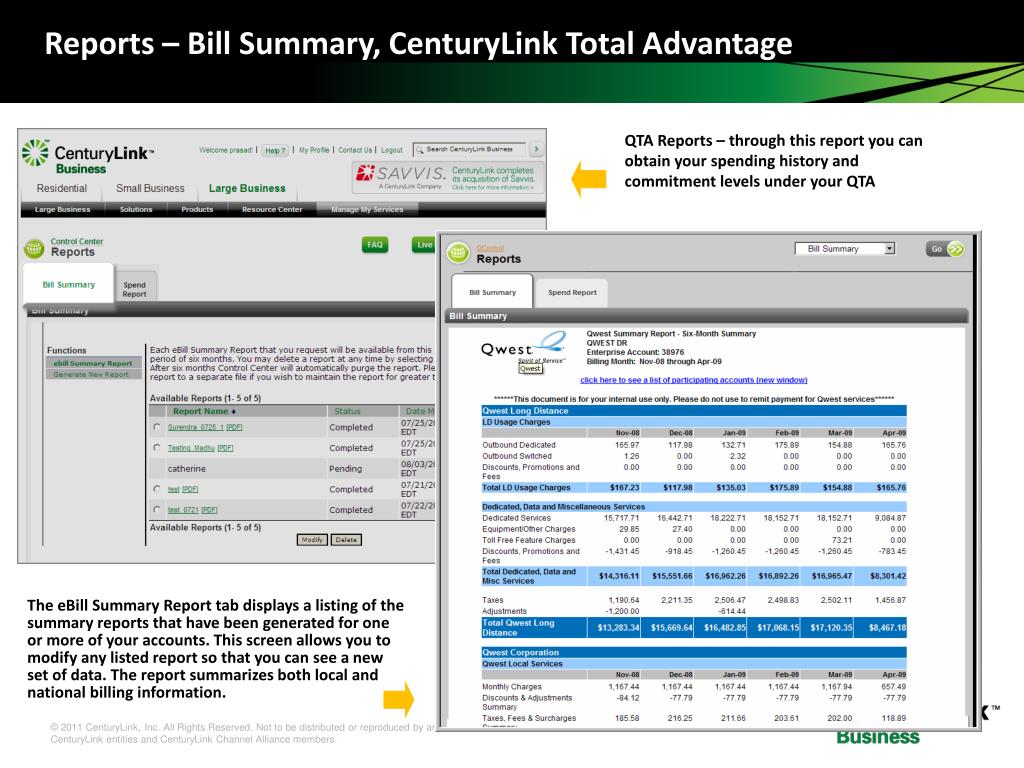Open the Products menu
Viewport: 1024px width, 768px height.
(197, 210)
